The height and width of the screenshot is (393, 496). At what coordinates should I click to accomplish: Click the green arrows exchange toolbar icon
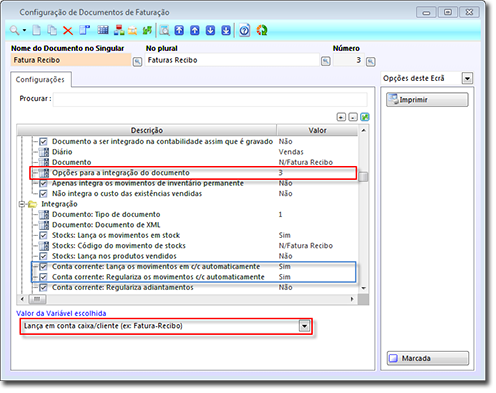(147, 30)
